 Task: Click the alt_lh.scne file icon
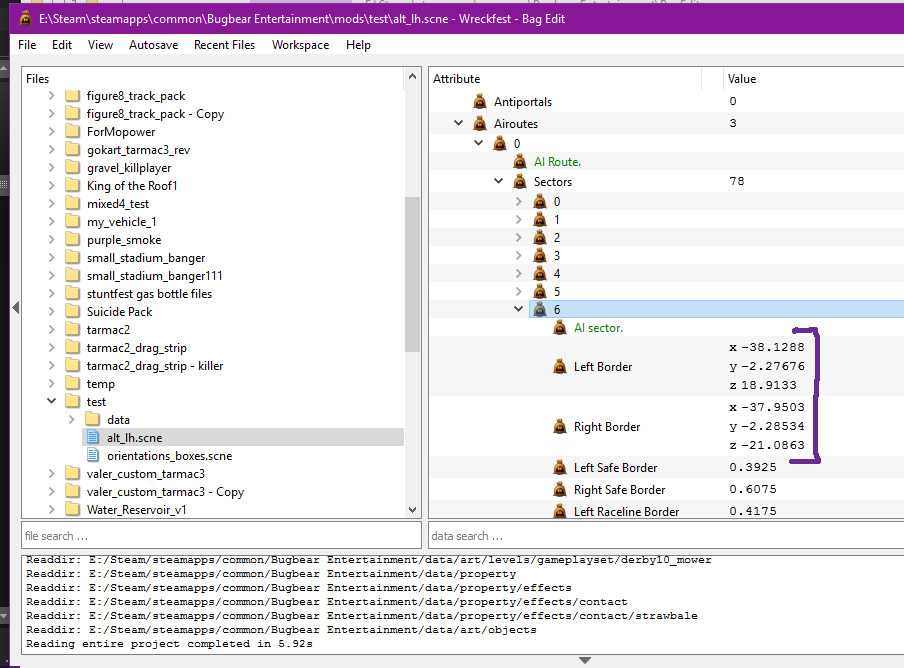click(92, 437)
